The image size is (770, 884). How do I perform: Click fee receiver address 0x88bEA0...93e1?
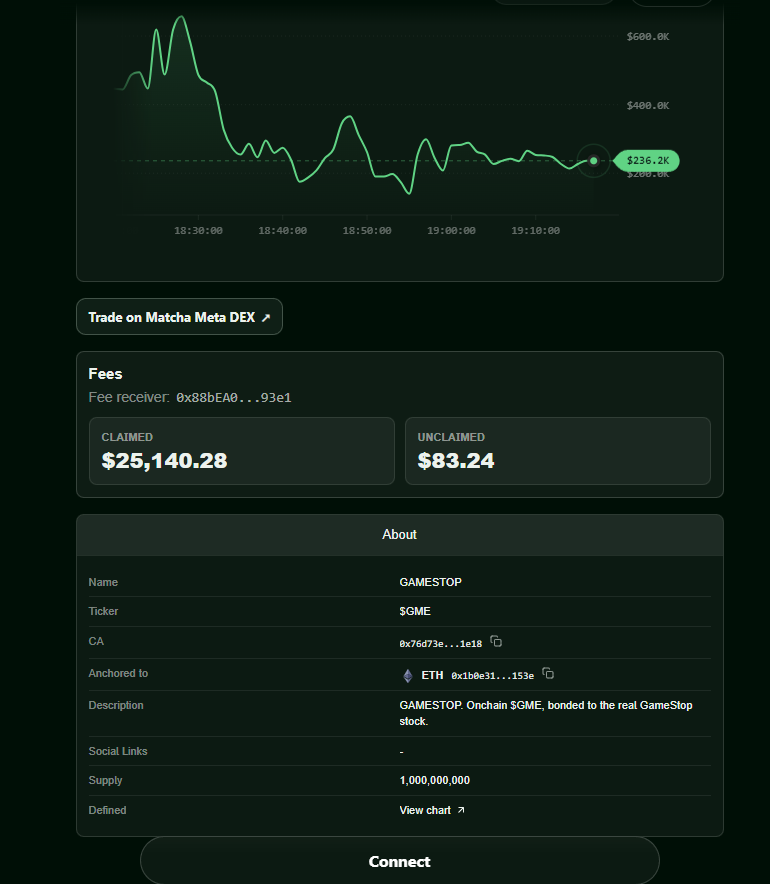point(233,398)
